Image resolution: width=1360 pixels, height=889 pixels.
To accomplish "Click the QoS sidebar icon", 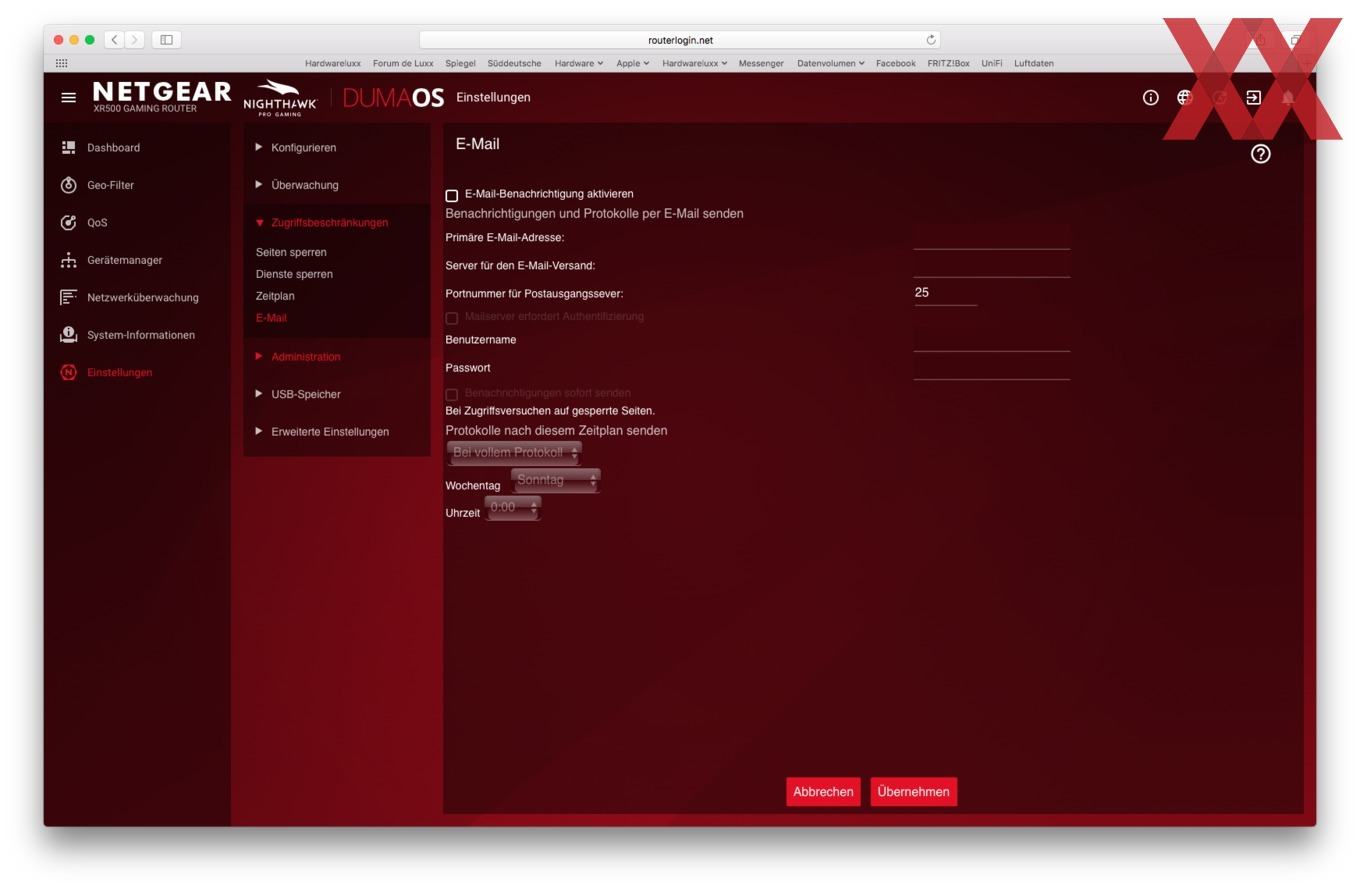I will pos(68,222).
